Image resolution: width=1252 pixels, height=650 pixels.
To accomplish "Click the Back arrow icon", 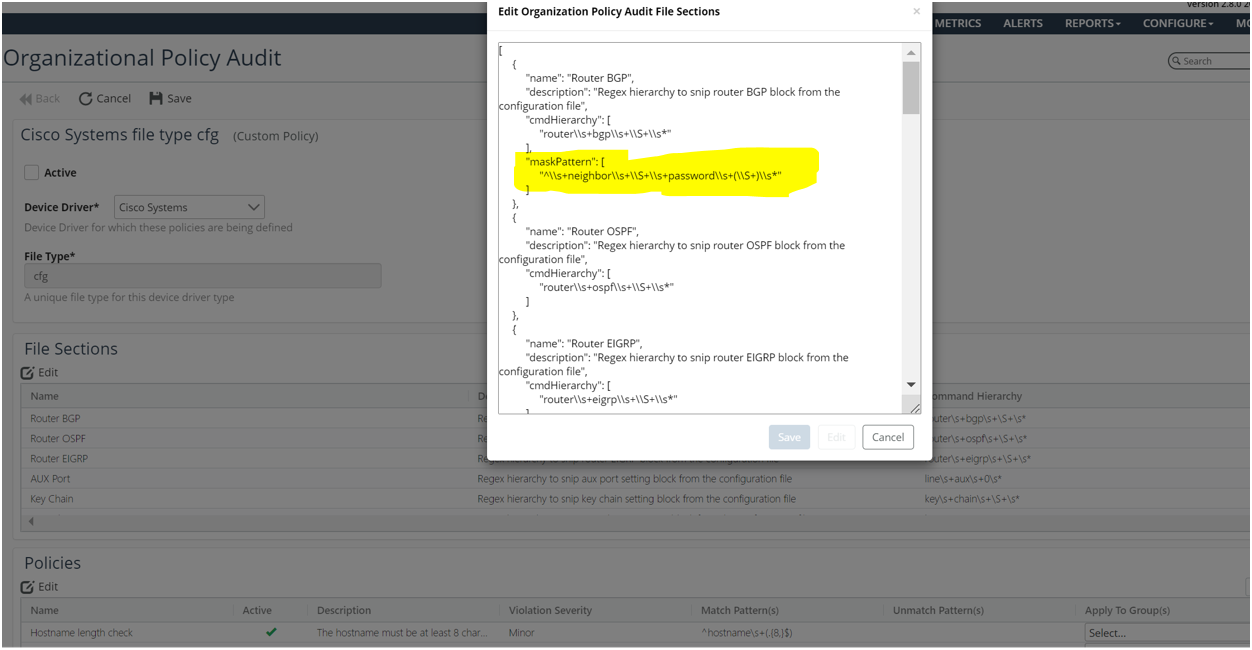I will [x=26, y=99].
